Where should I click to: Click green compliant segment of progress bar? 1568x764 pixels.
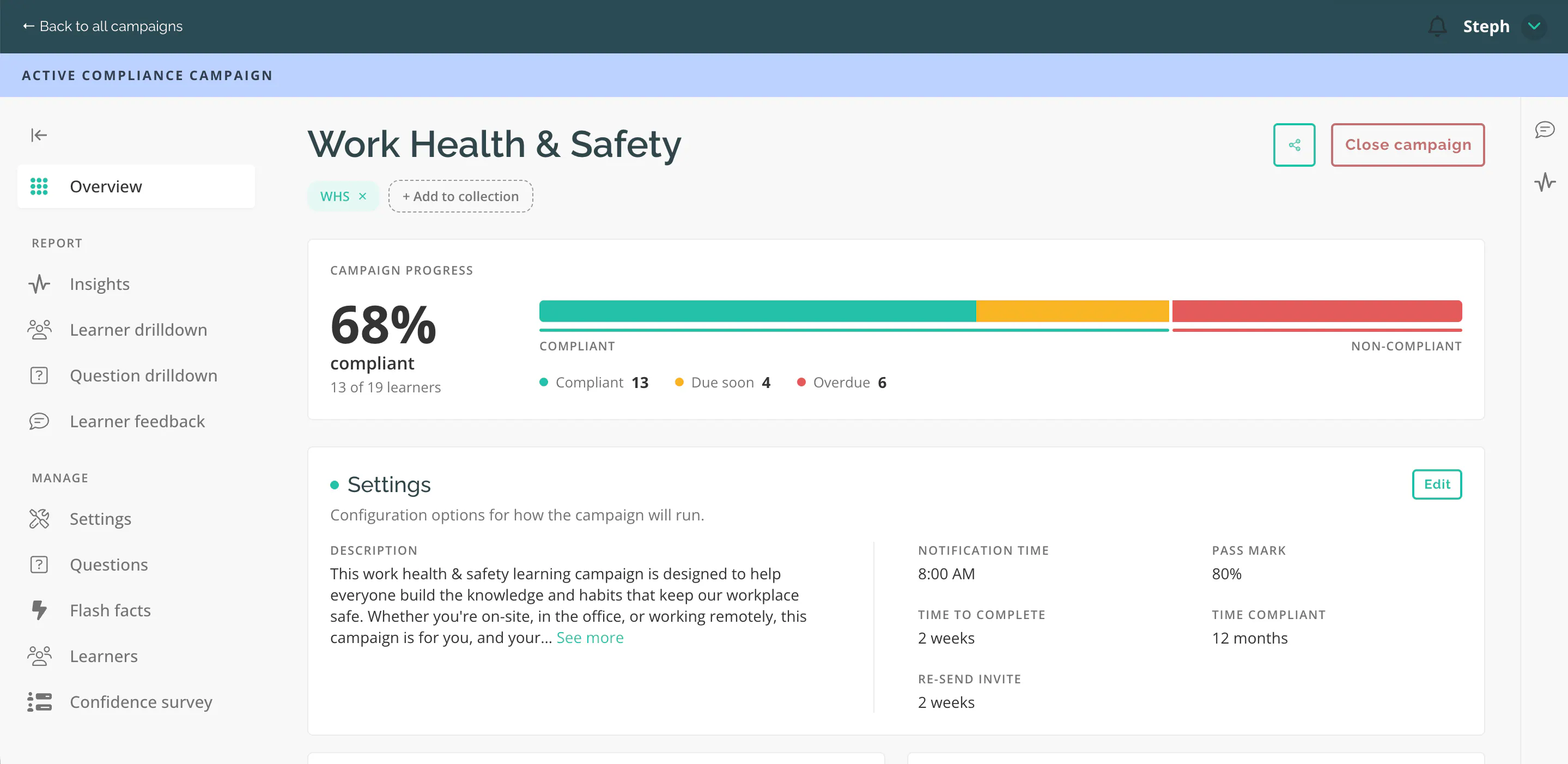click(757, 311)
